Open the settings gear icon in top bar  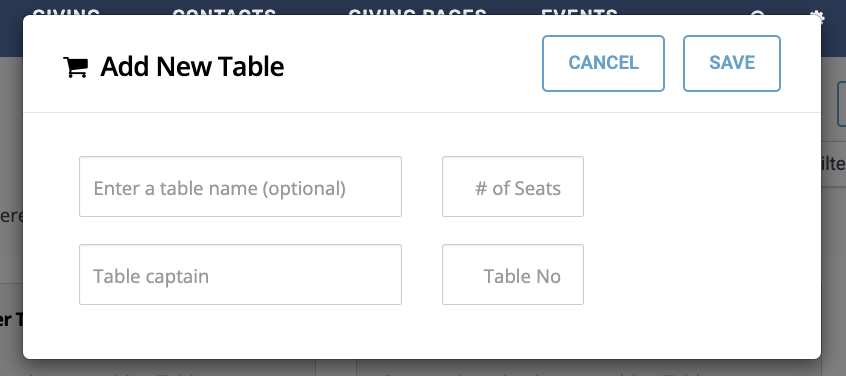click(x=819, y=15)
